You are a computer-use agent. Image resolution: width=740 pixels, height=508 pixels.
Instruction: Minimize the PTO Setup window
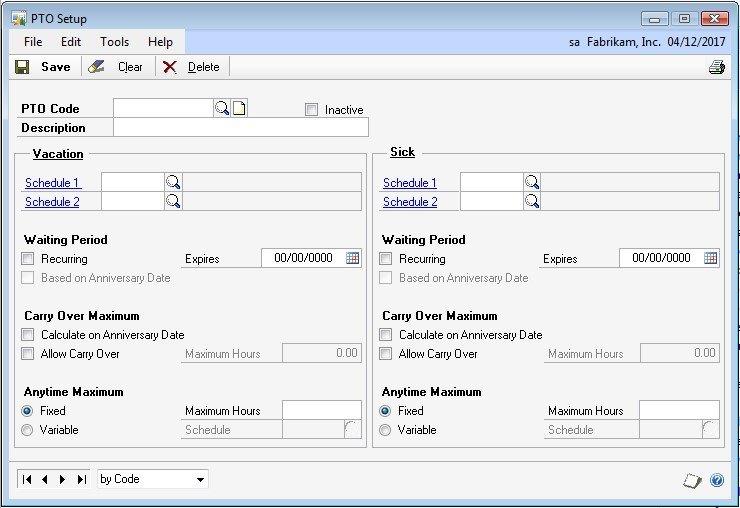coord(654,19)
